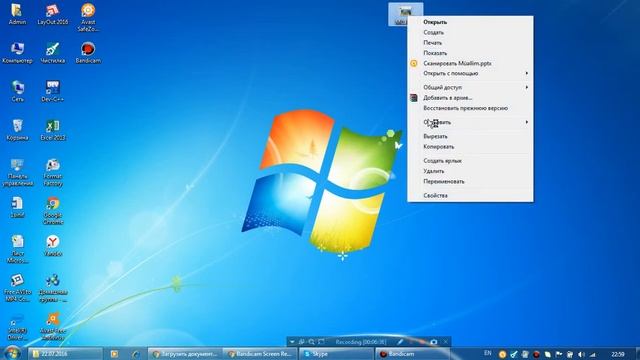This screenshot has width=640, height=360.
Task: Click the camera snapshot icon on recording bar
Action: click(433, 342)
